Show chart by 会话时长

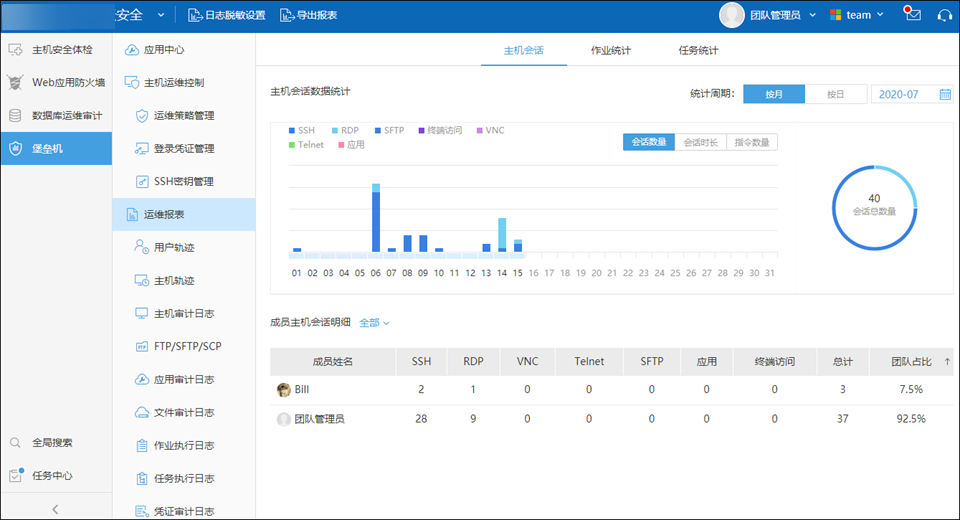click(700, 142)
